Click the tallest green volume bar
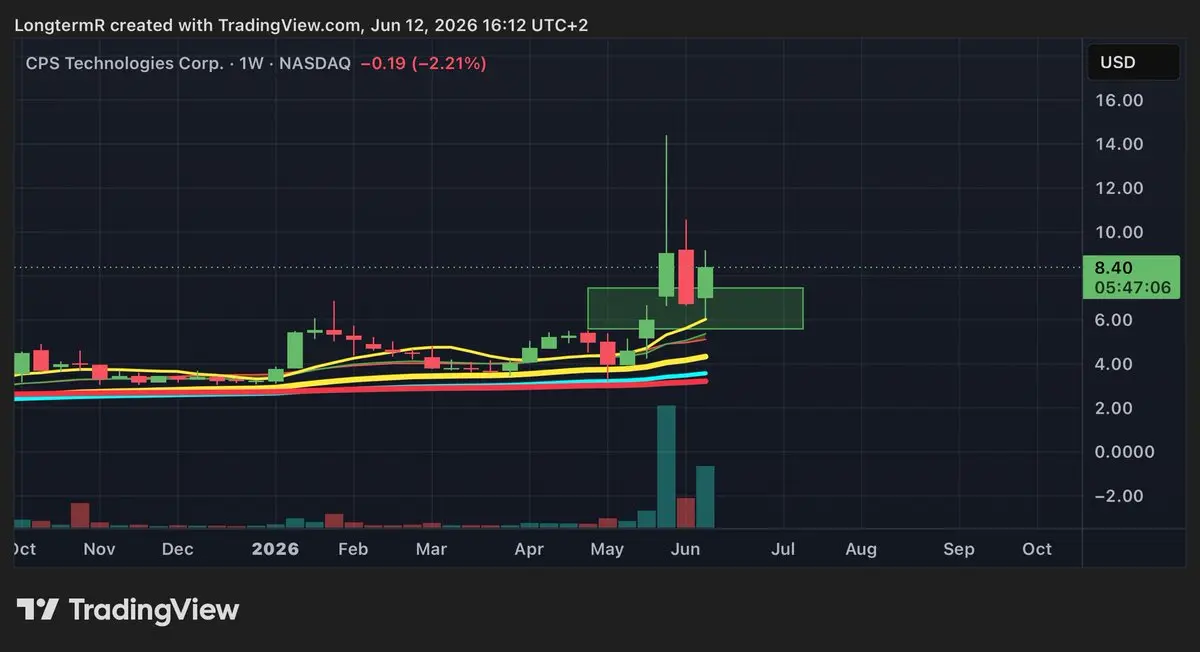1200x652 pixels. [x=666, y=466]
